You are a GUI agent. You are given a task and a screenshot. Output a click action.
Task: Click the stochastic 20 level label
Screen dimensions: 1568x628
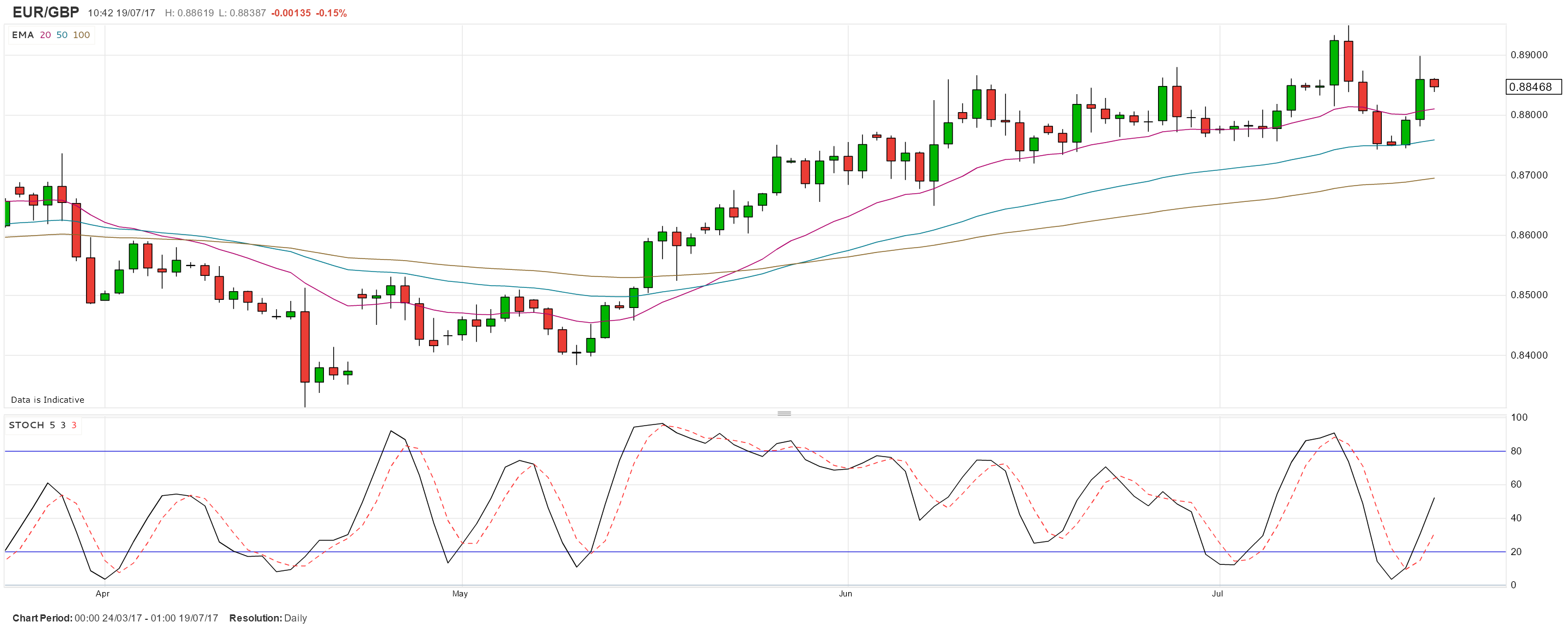(x=1516, y=551)
